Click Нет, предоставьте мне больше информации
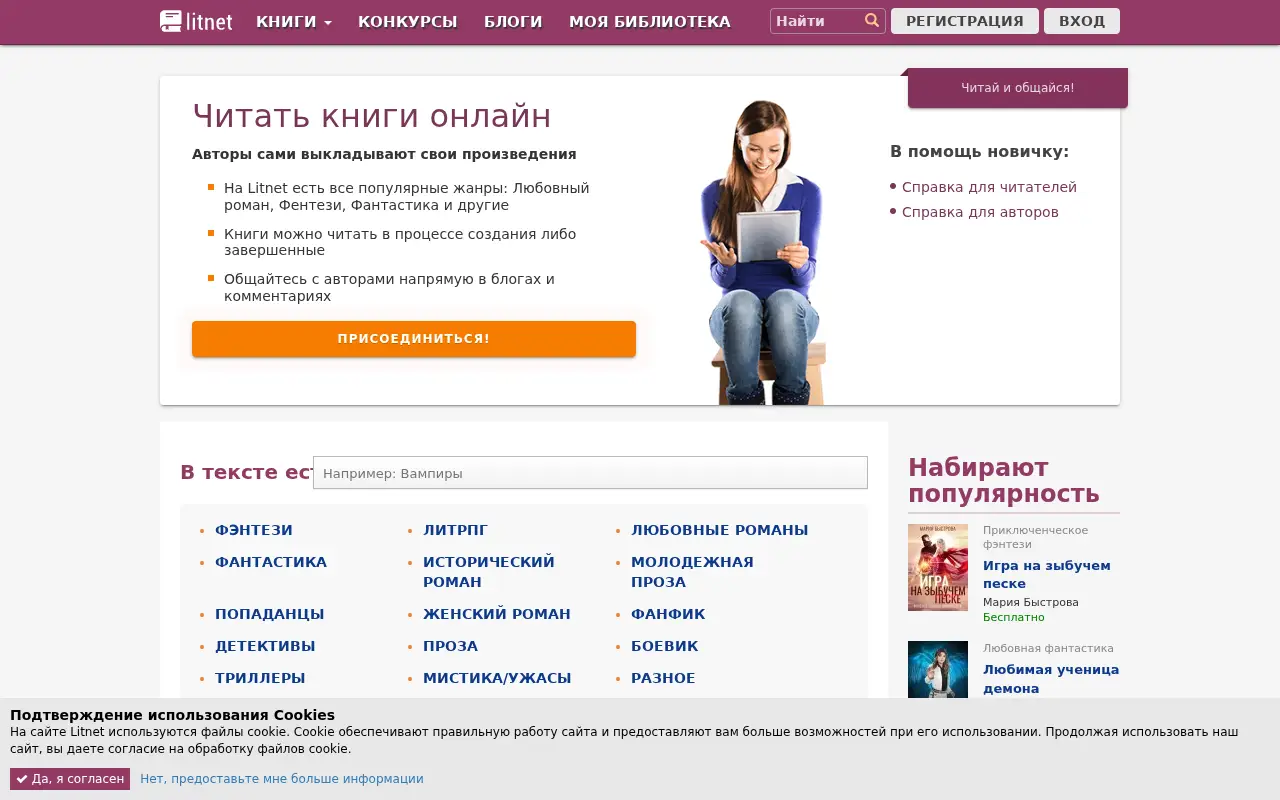Viewport: 1280px width, 800px height. click(x=282, y=779)
